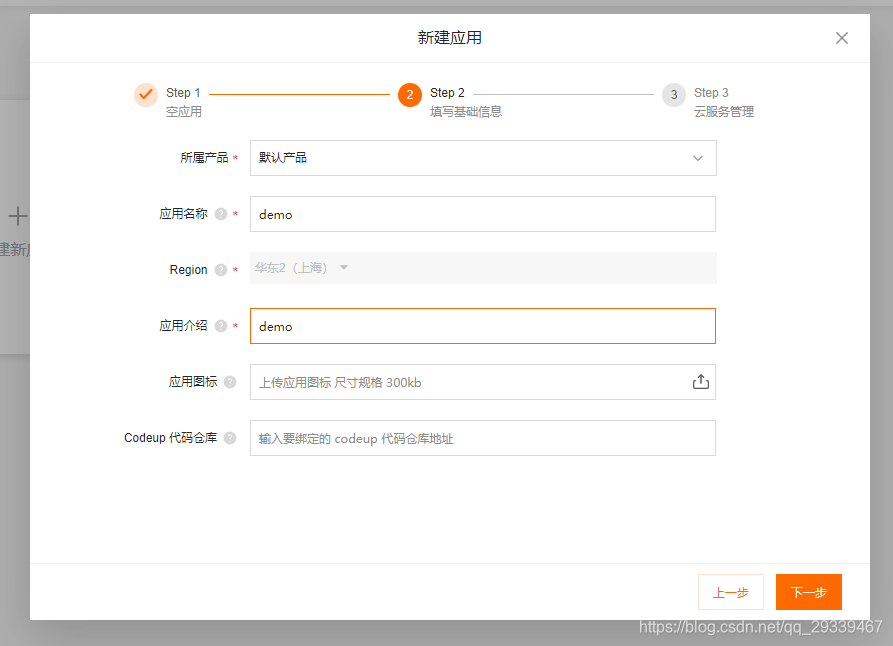Click the 上一步 button to go back
The width and height of the screenshot is (893, 646).
coord(731,591)
